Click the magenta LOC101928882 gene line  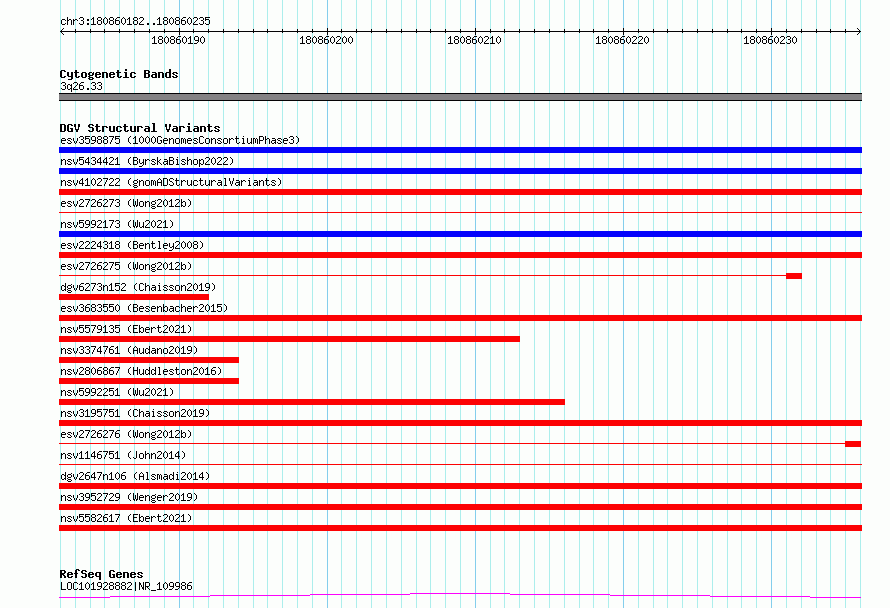(460, 596)
